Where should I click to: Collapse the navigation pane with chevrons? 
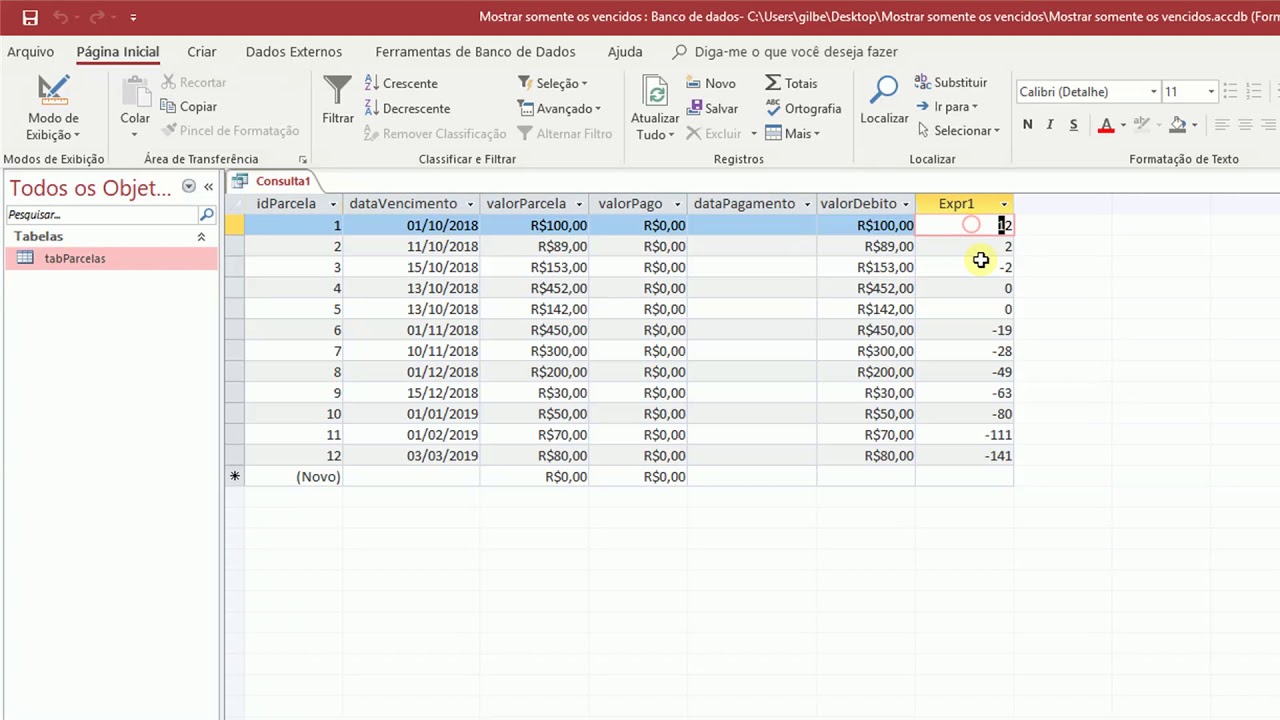(208, 187)
